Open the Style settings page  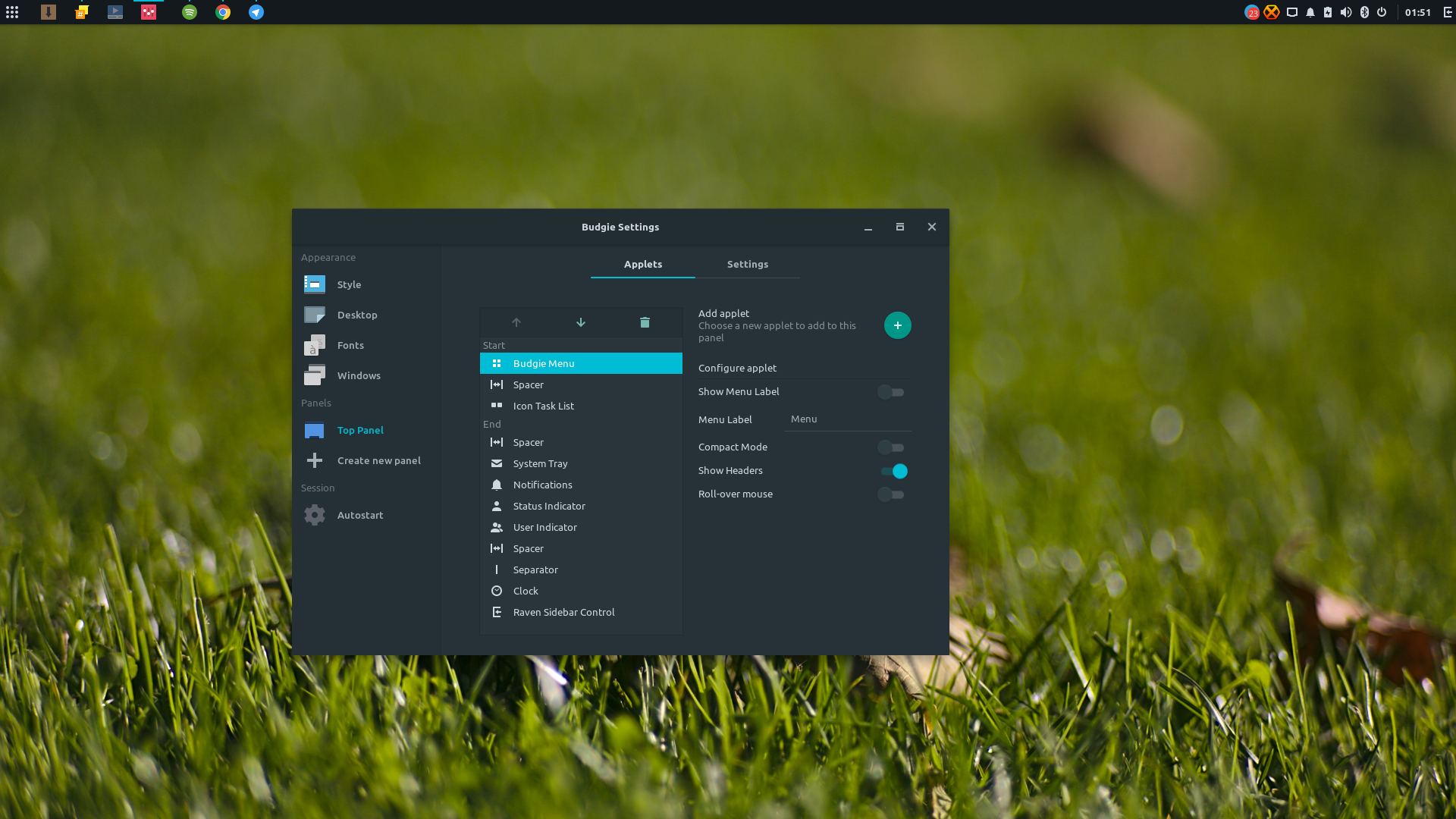click(x=366, y=284)
